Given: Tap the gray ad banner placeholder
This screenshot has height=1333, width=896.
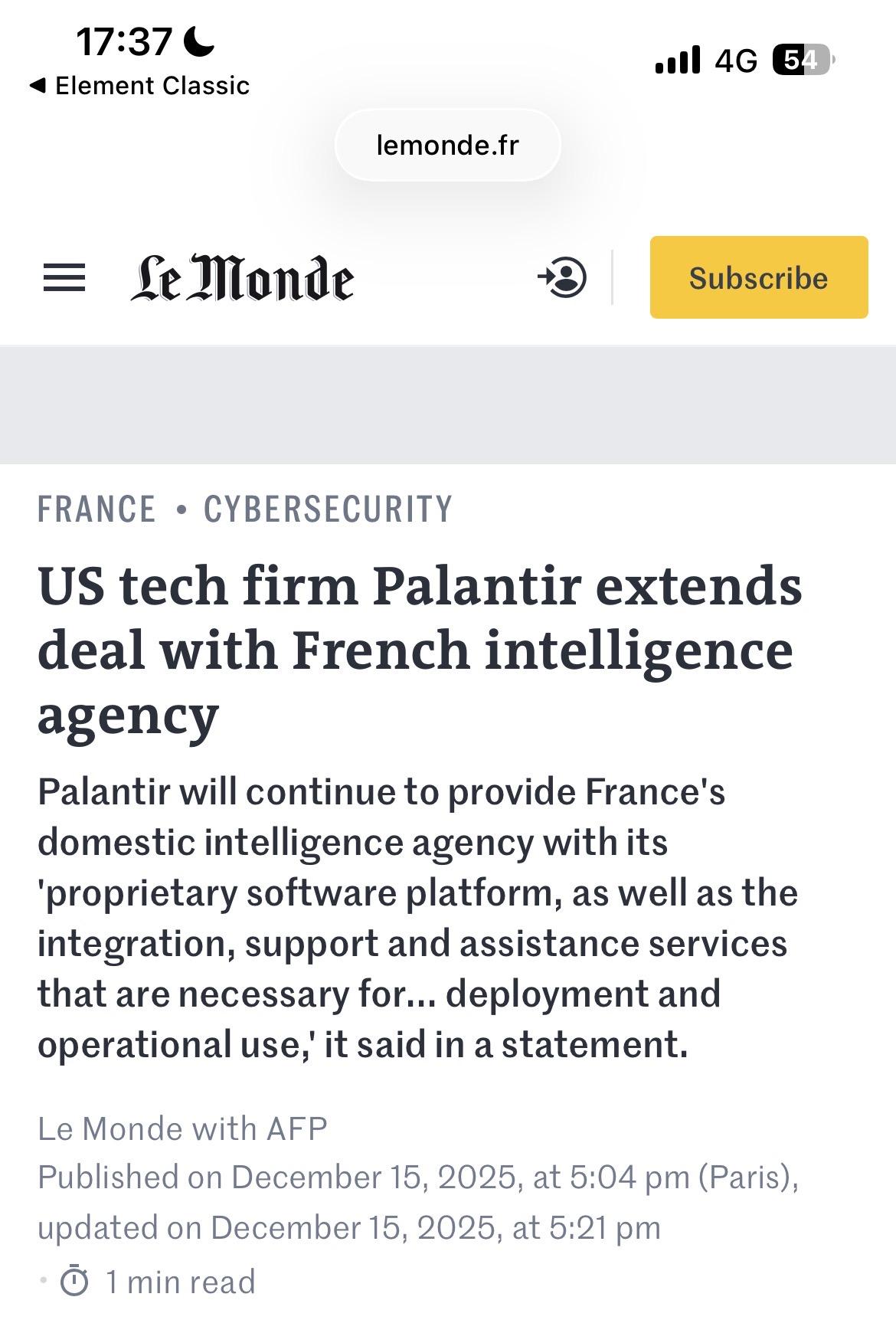Looking at the screenshot, I should coord(448,405).
